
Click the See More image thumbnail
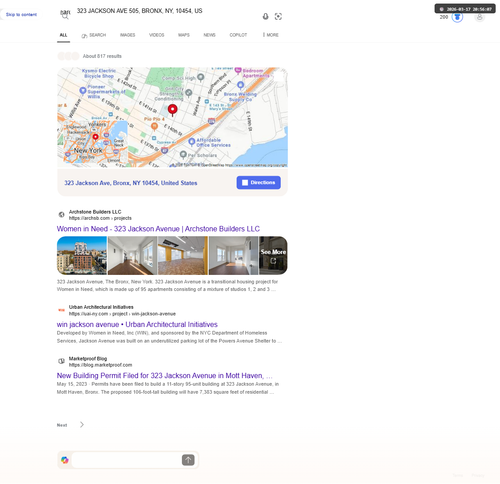point(273,255)
